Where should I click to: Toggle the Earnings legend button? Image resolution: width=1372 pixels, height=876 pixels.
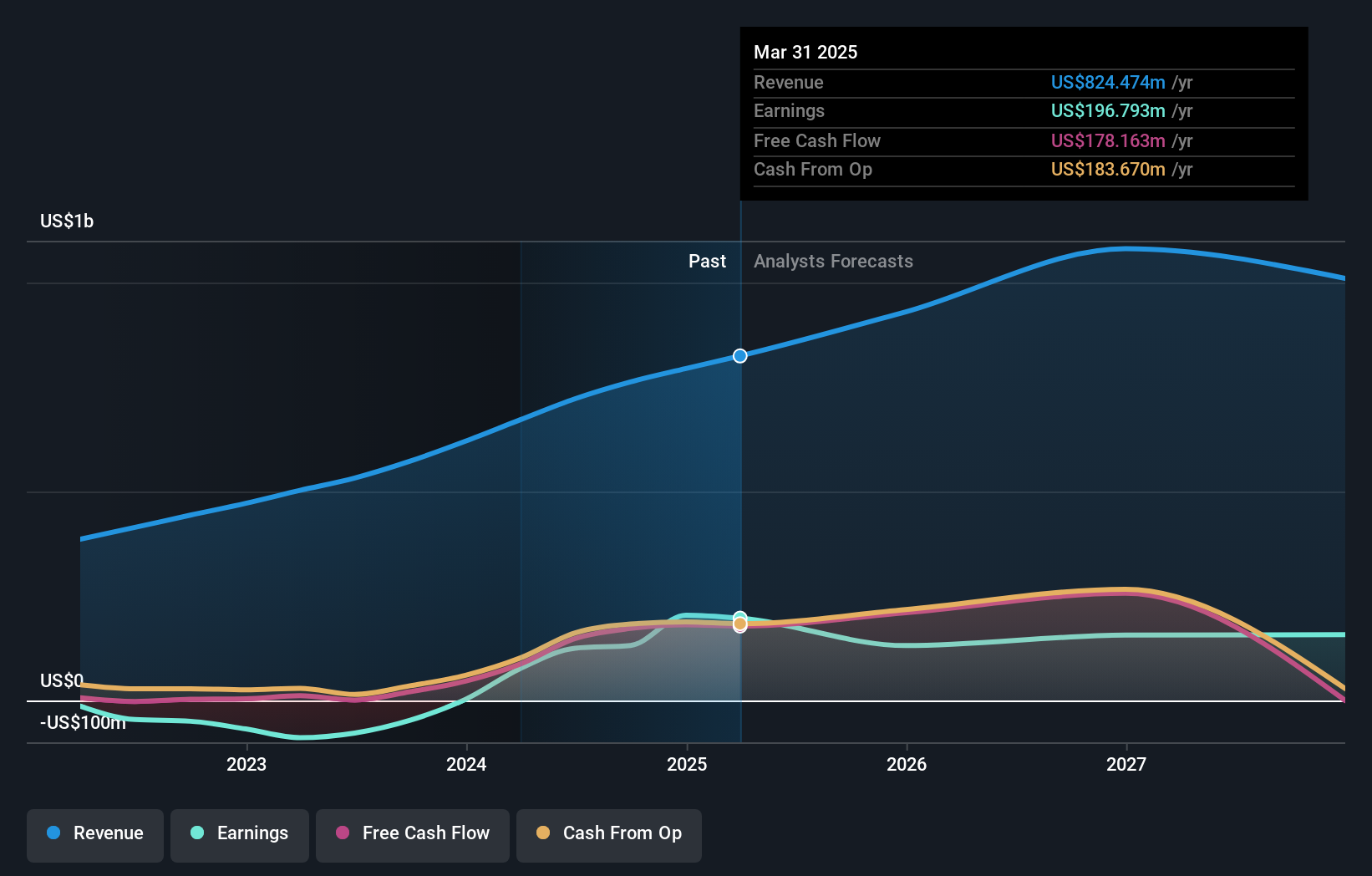[x=240, y=835]
